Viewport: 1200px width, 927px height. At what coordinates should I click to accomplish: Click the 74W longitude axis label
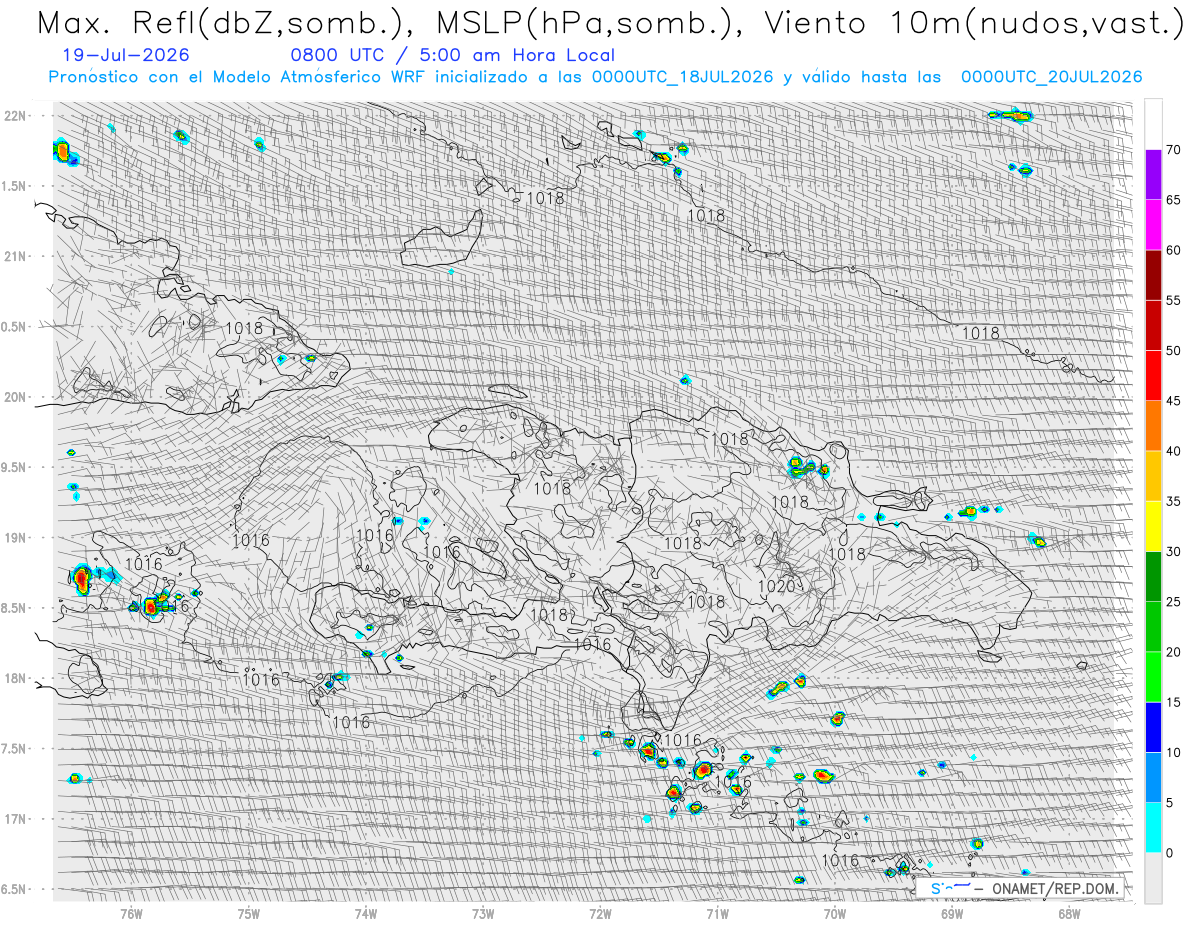(x=365, y=912)
